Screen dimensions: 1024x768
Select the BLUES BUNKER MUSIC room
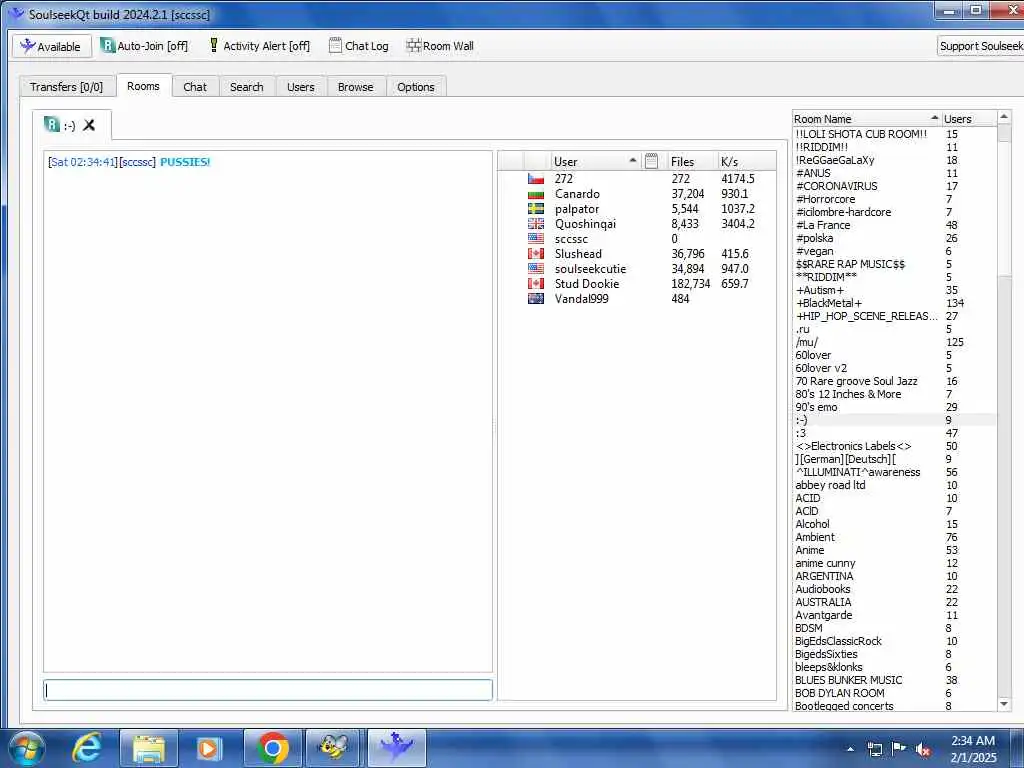(x=895, y=680)
